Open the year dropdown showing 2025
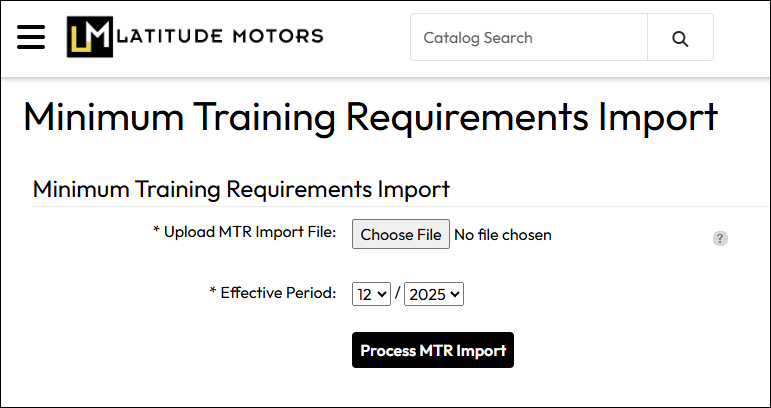The width and height of the screenshot is (771, 408). click(434, 294)
